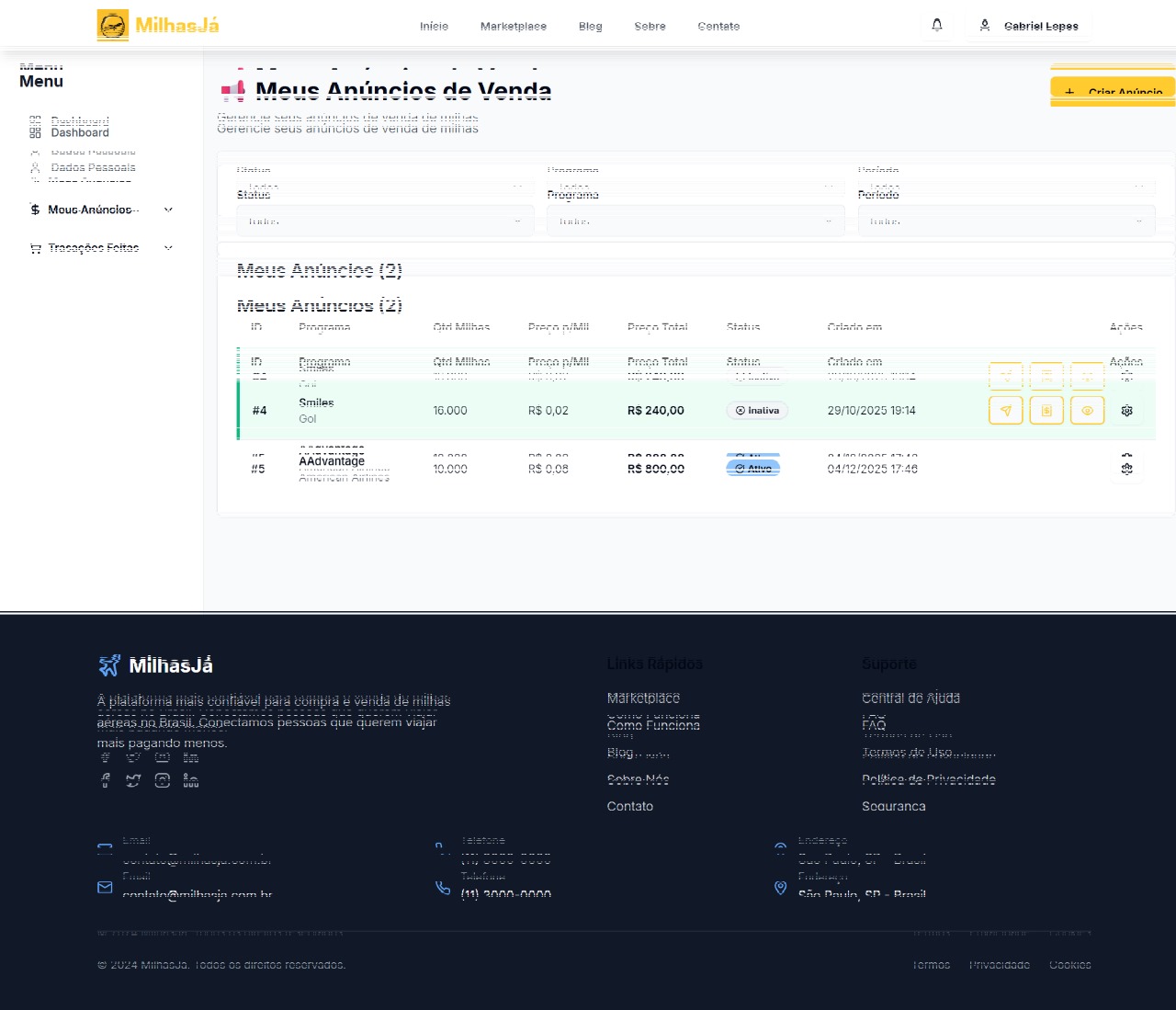Click the Inativa status badge on row #4
Screen dimensions: 1176x1010
click(x=757, y=411)
